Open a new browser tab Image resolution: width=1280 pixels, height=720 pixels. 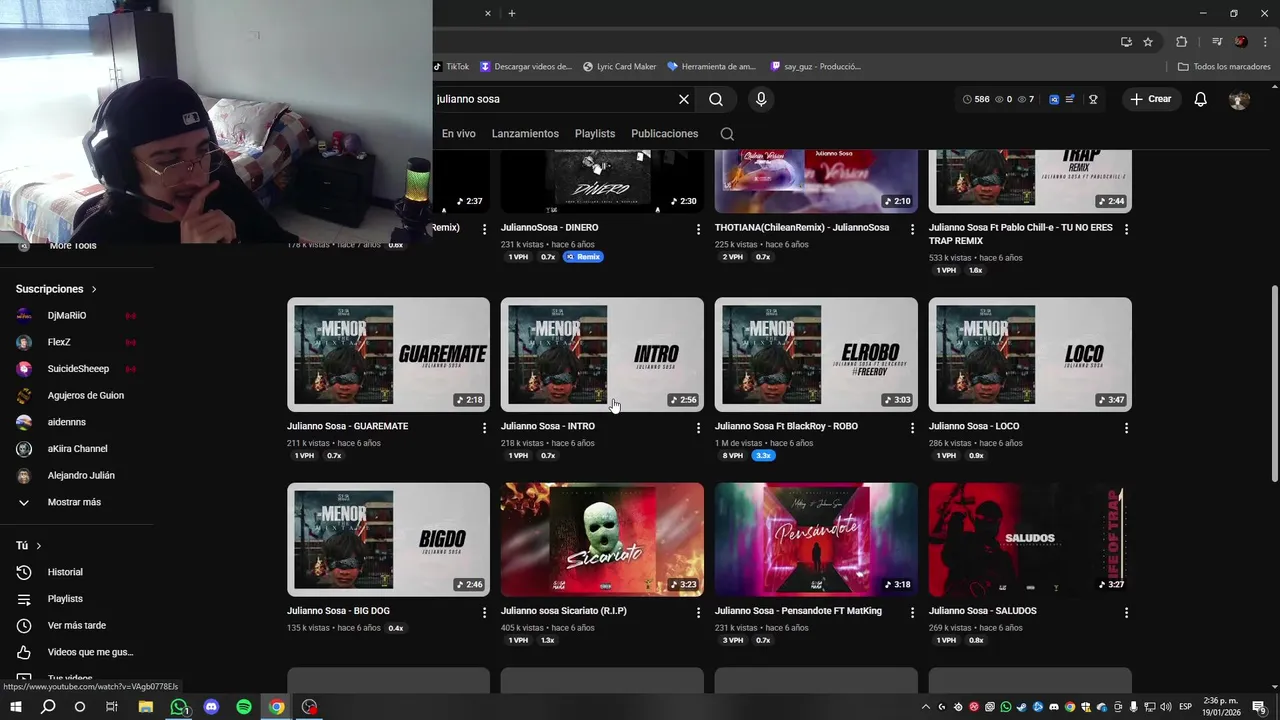point(512,14)
